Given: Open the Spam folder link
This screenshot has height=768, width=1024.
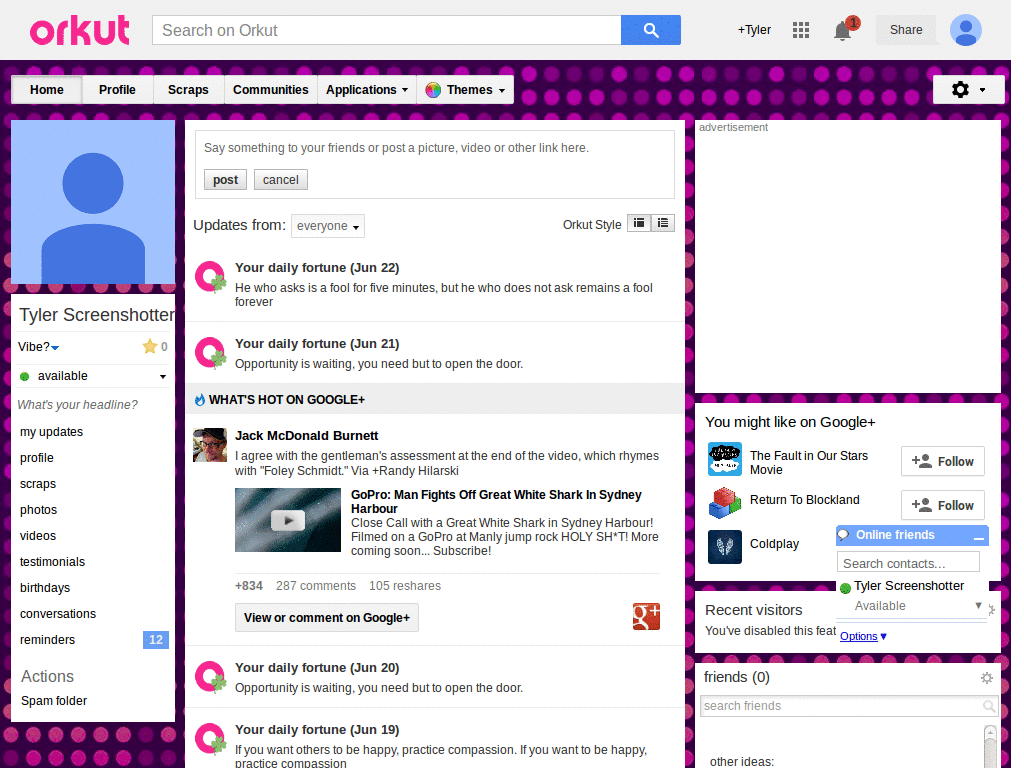Looking at the screenshot, I should tap(54, 701).
